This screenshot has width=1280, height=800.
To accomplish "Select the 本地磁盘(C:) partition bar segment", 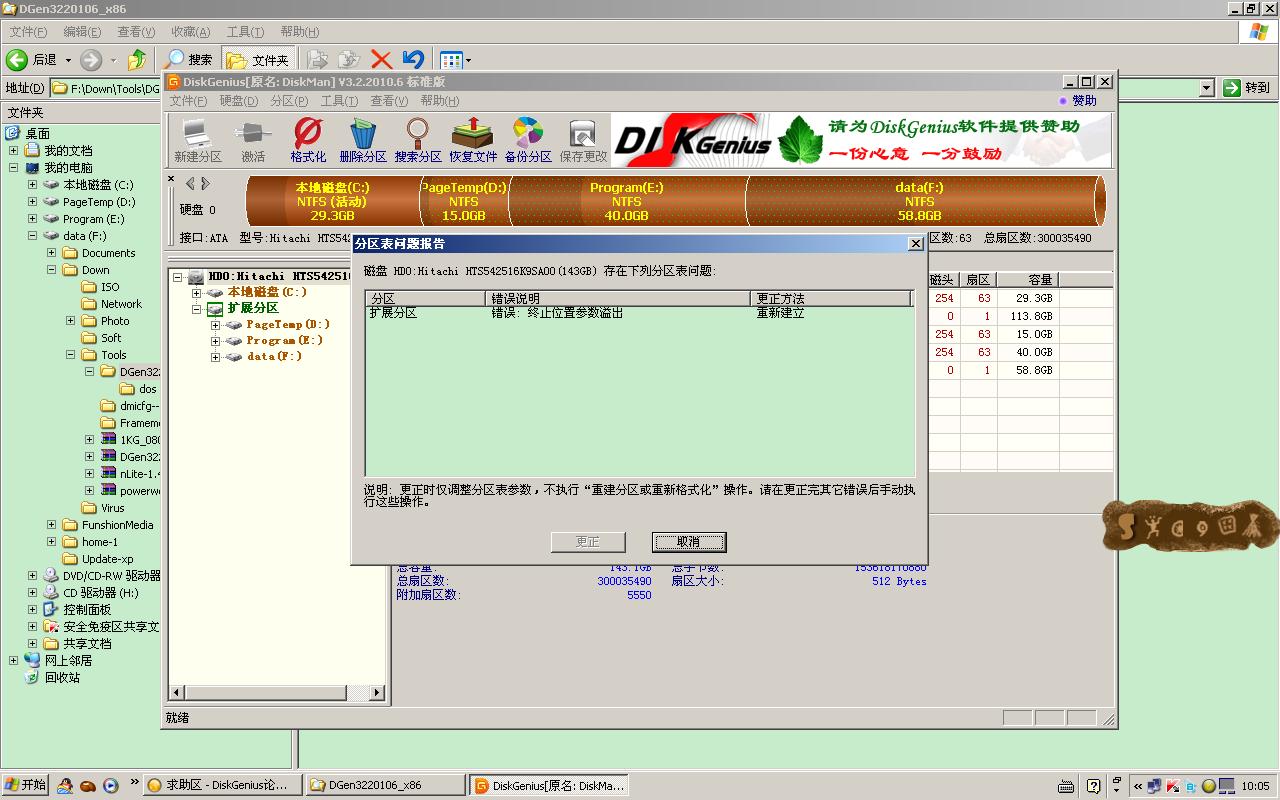I will click(x=333, y=201).
